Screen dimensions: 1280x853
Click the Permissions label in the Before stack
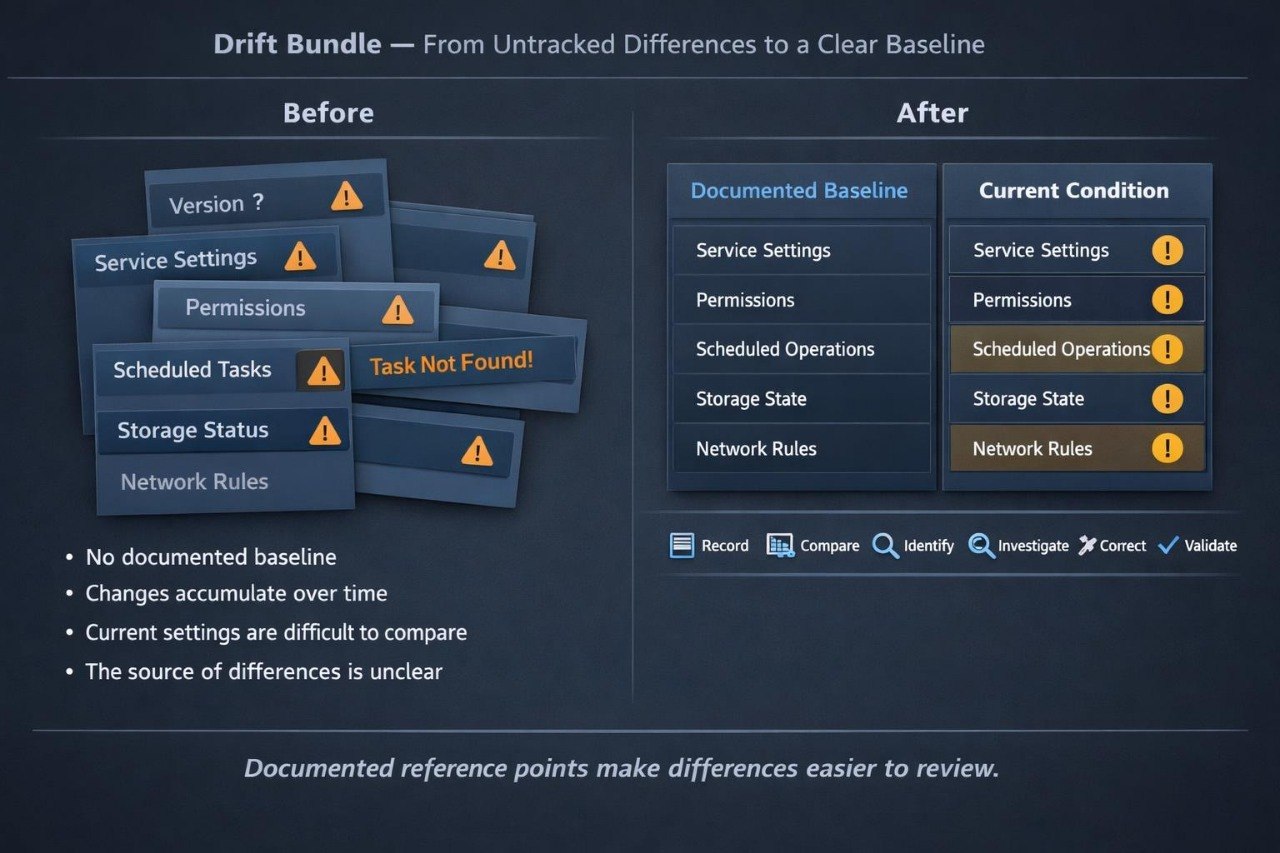(245, 308)
